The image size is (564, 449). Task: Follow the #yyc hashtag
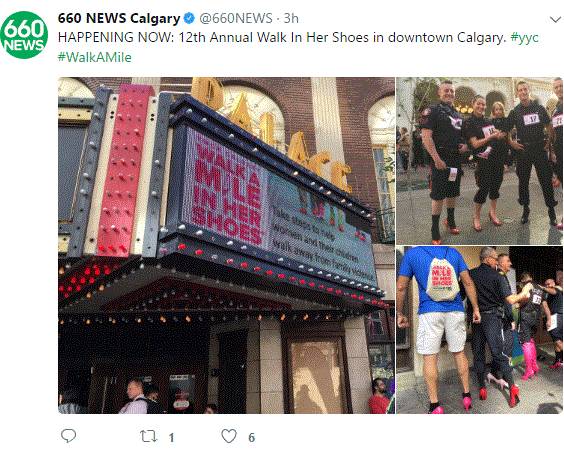[524, 38]
